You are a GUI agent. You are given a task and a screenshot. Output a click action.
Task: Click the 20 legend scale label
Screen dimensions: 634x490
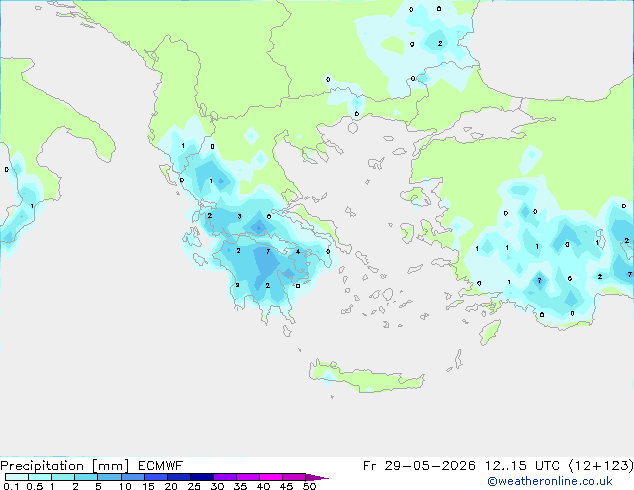[x=171, y=486]
